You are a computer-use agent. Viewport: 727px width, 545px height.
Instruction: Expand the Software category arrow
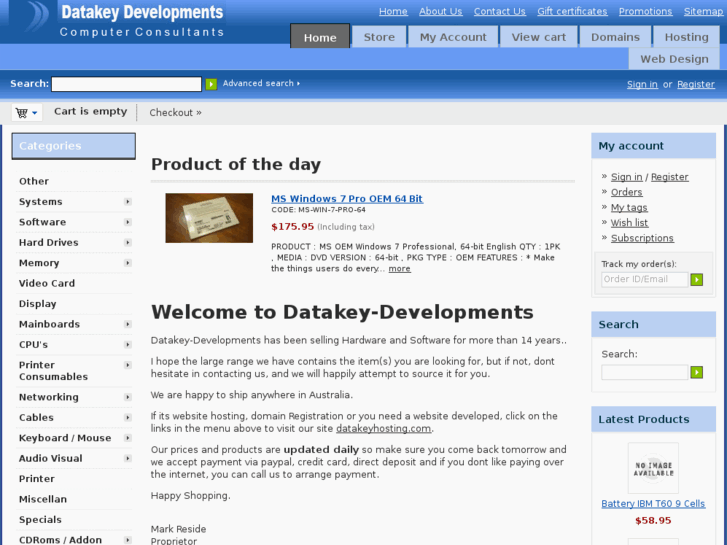(128, 222)
